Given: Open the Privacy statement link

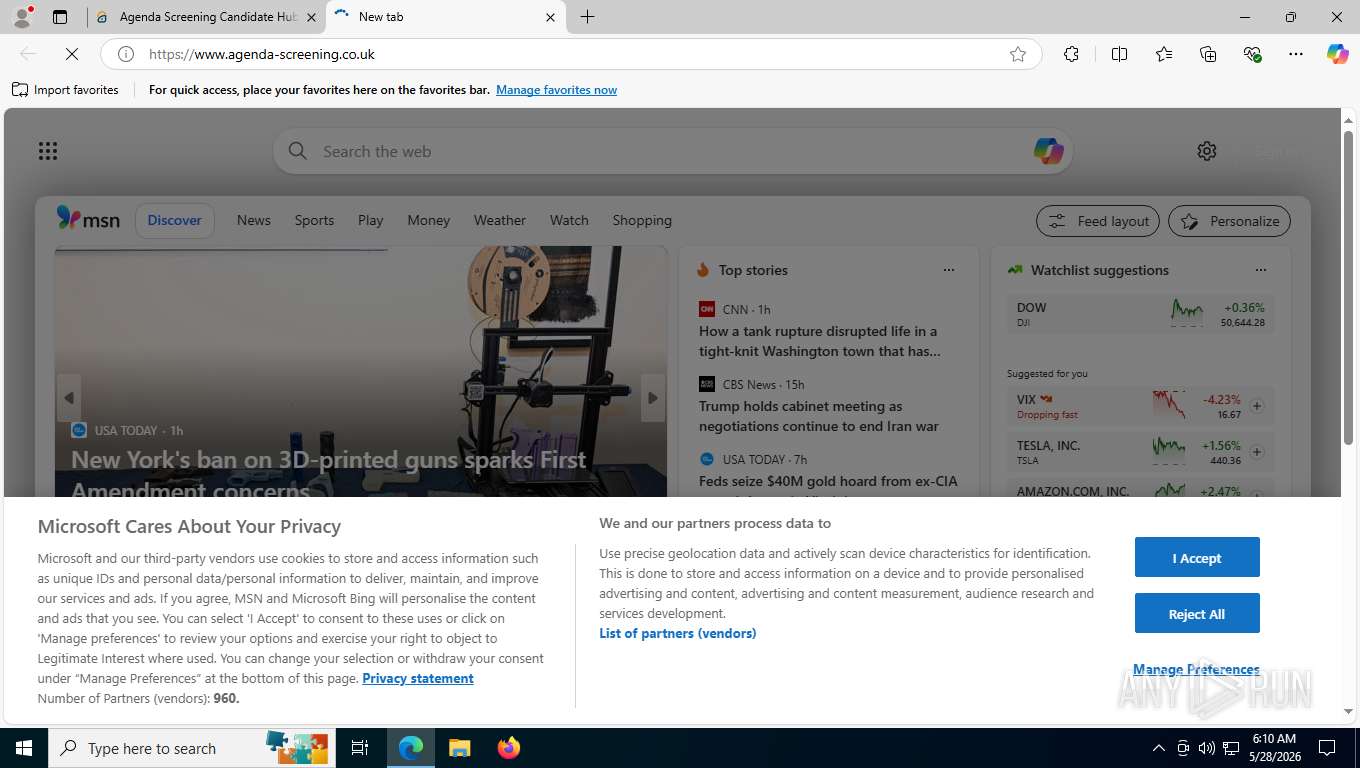Looking at the screenshot, I should 418,678.
